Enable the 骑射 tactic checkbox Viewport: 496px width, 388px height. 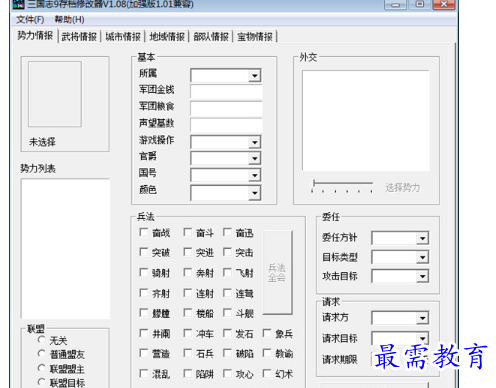point(143,272)
